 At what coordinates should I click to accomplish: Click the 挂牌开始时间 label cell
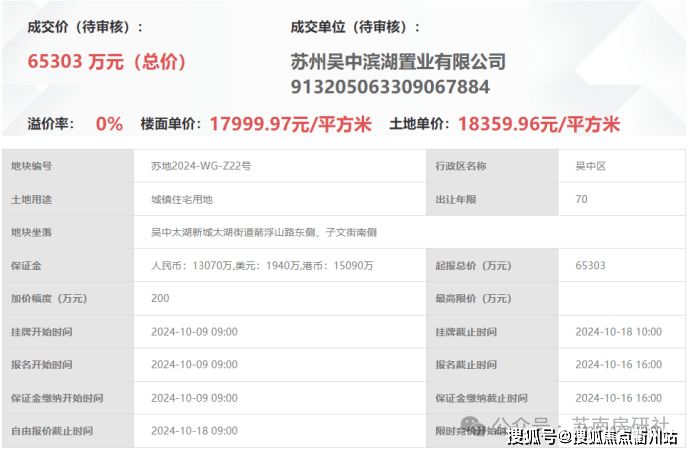tap(68, 332)
